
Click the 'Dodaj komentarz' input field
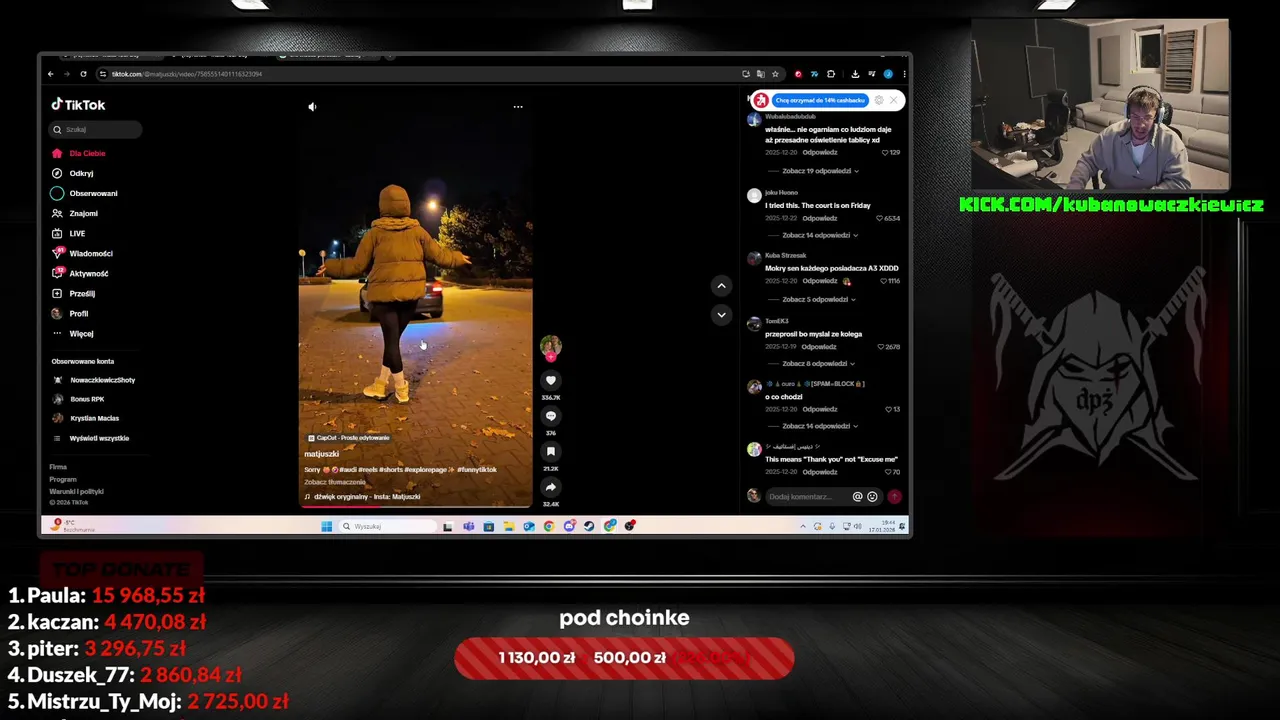point(807,497)
